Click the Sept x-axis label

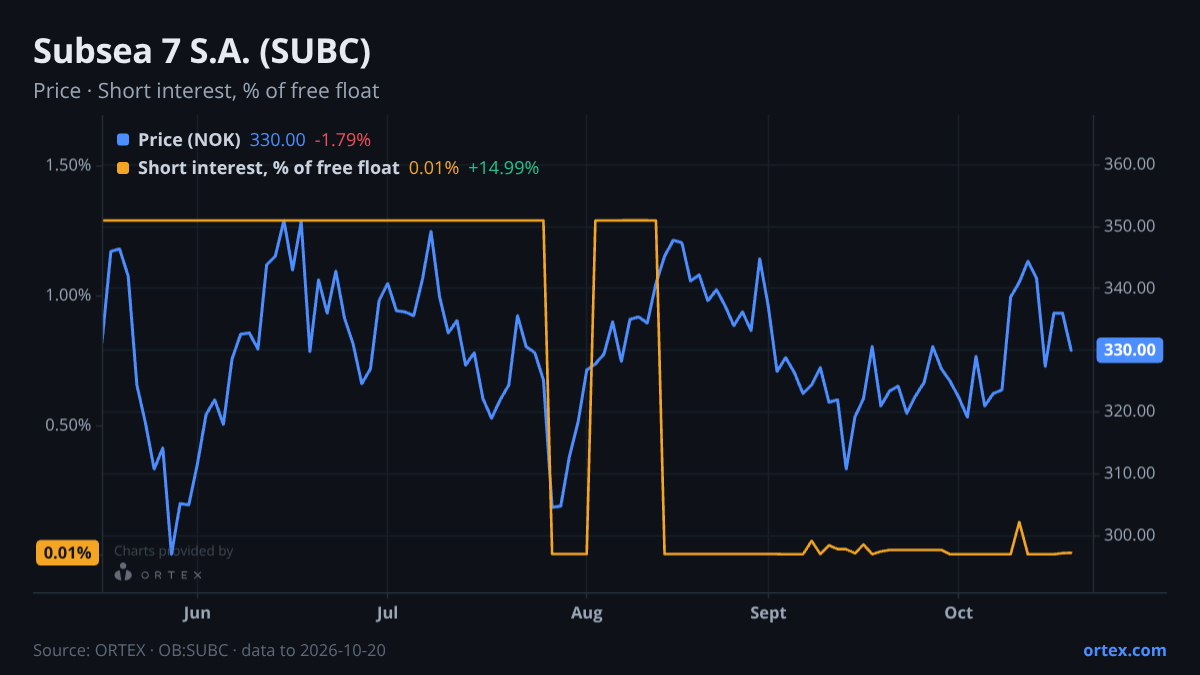pos(768,612)
